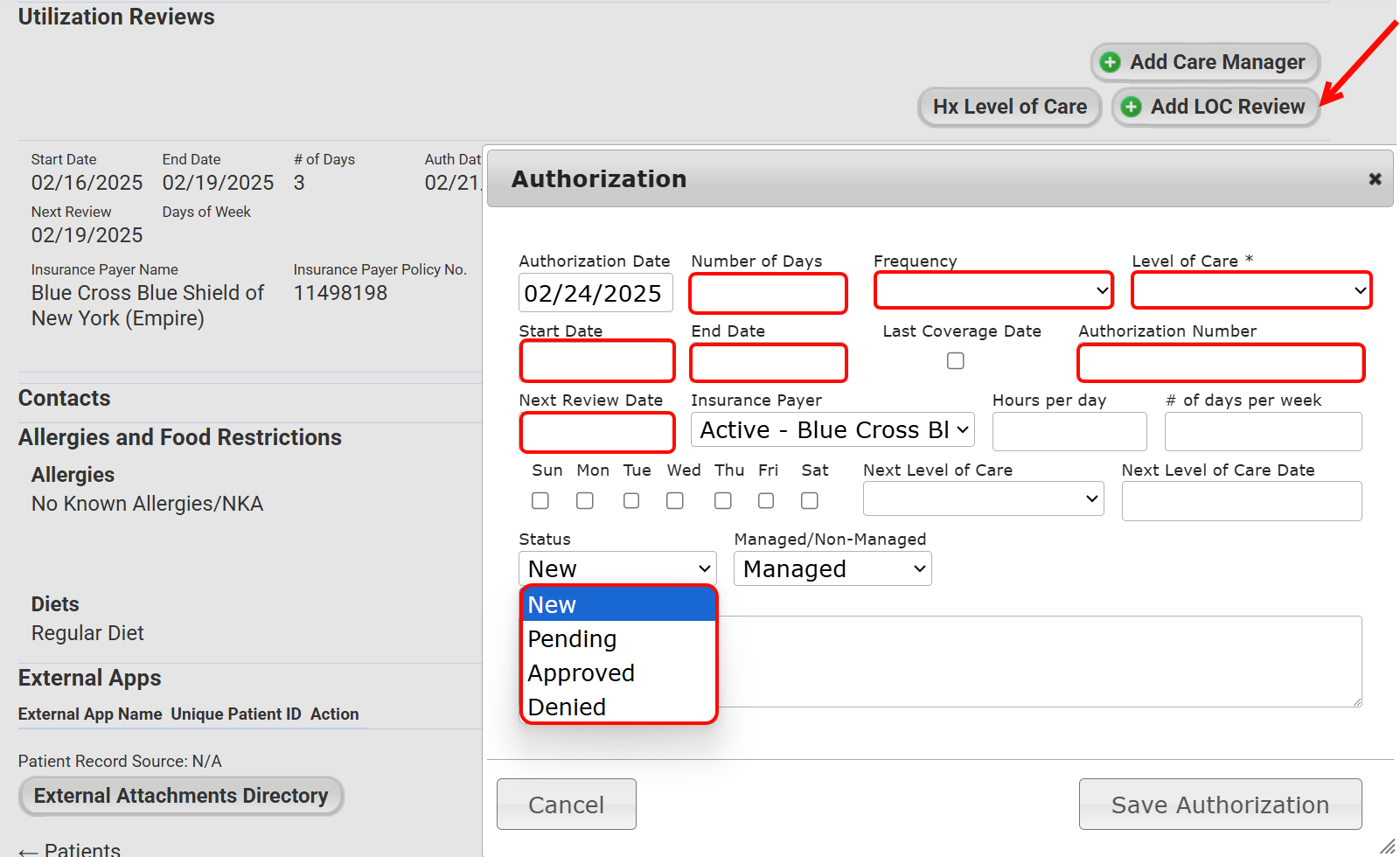Expand the Level of Care dropdown

pyautogui.click(x=1250, y=290)
